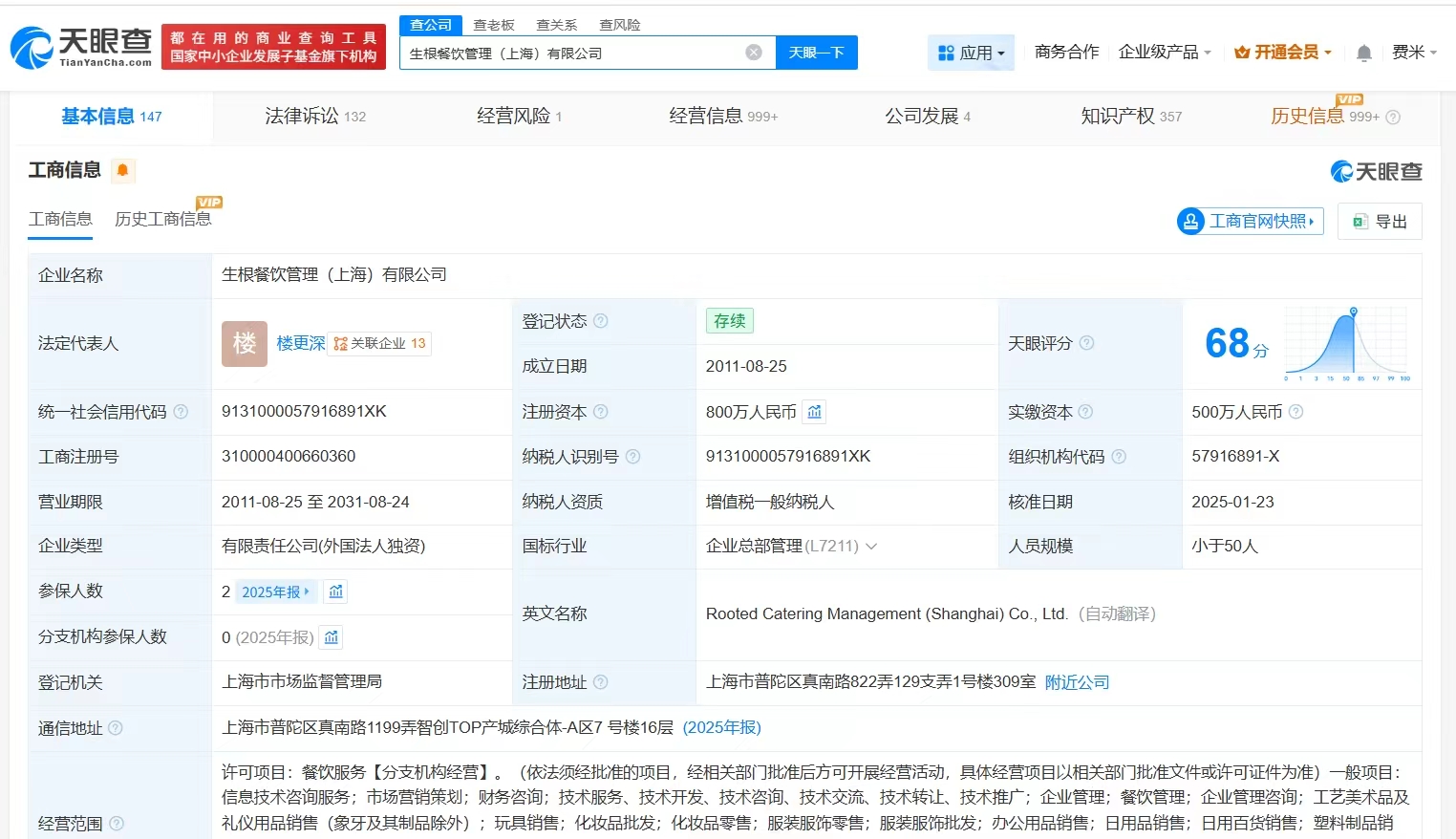Click the 天眼一下 search button

click(x=817, y=53)
